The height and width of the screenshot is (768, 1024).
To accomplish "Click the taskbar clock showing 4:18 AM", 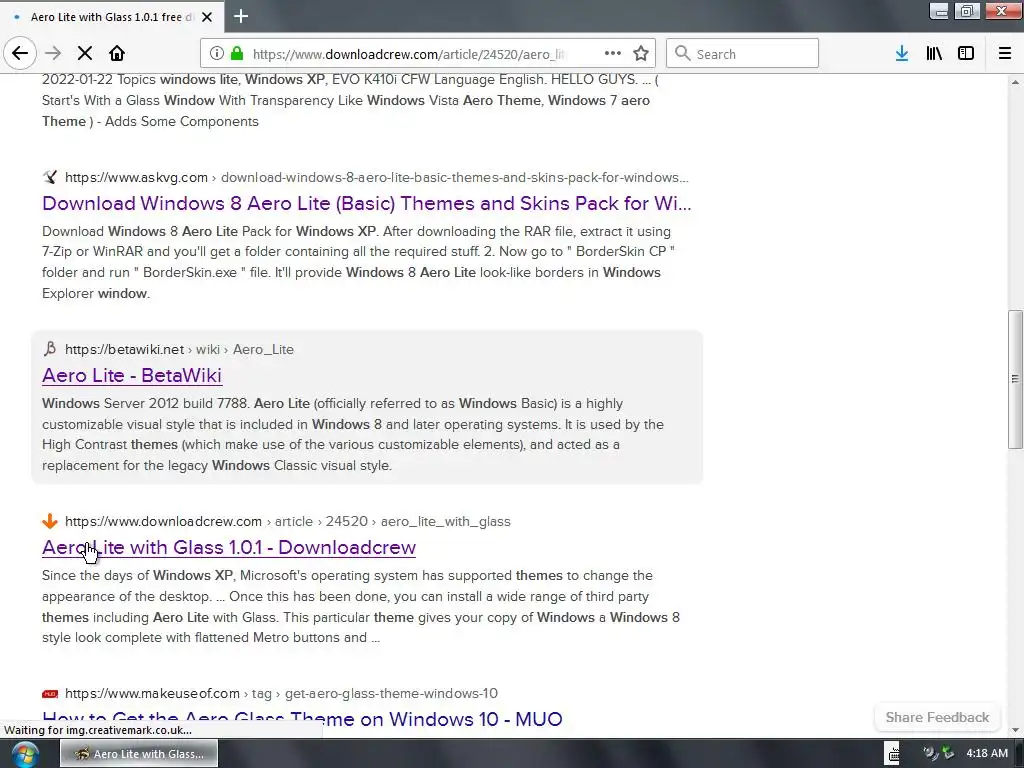I will tap(987, 754).
